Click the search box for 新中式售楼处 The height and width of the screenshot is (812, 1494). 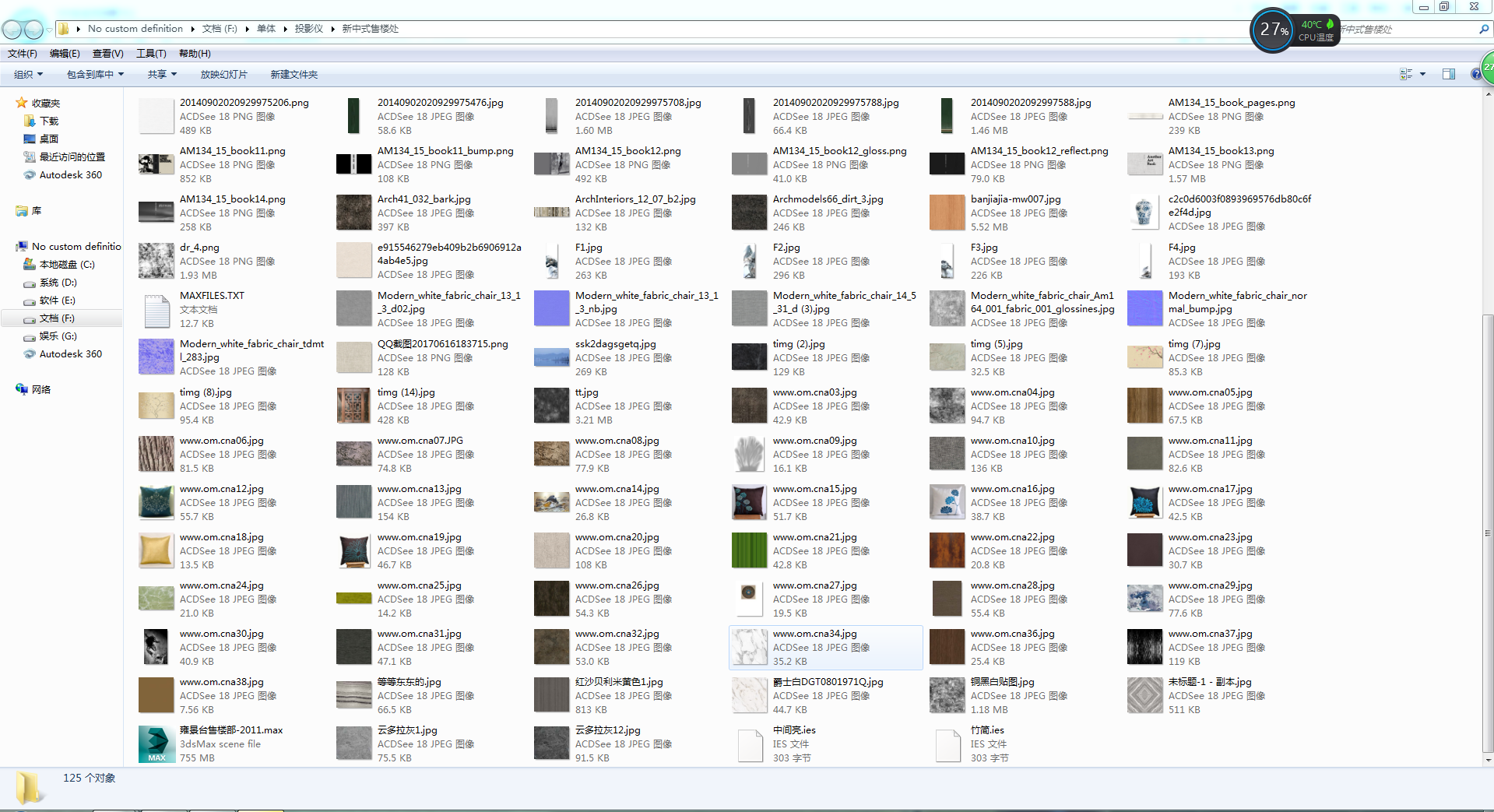tap(1405, 30)
